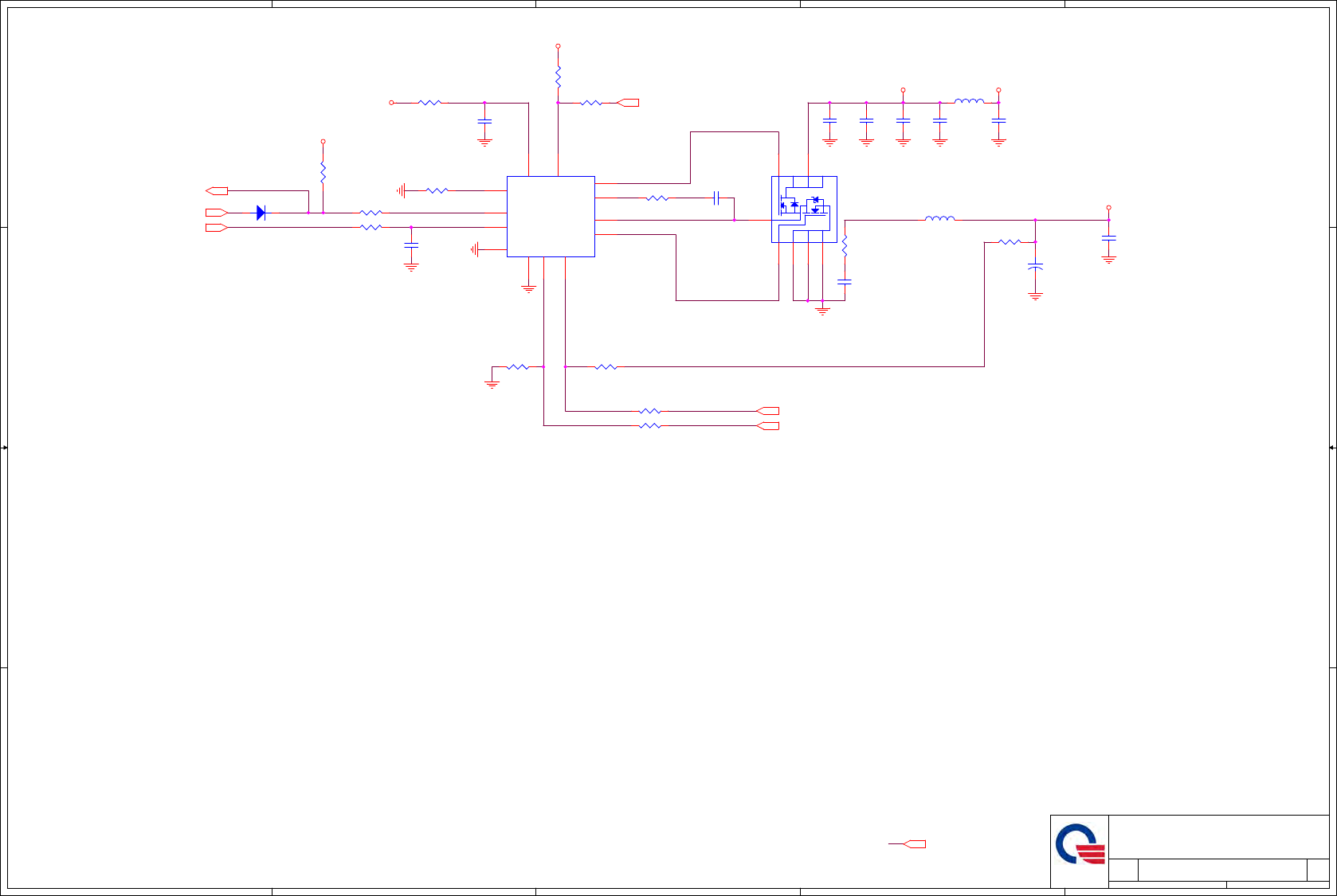The width and height of the screenshot is (1337, 896).
Task: Select the resistor tied to ground below the IC
Action: 518,367
